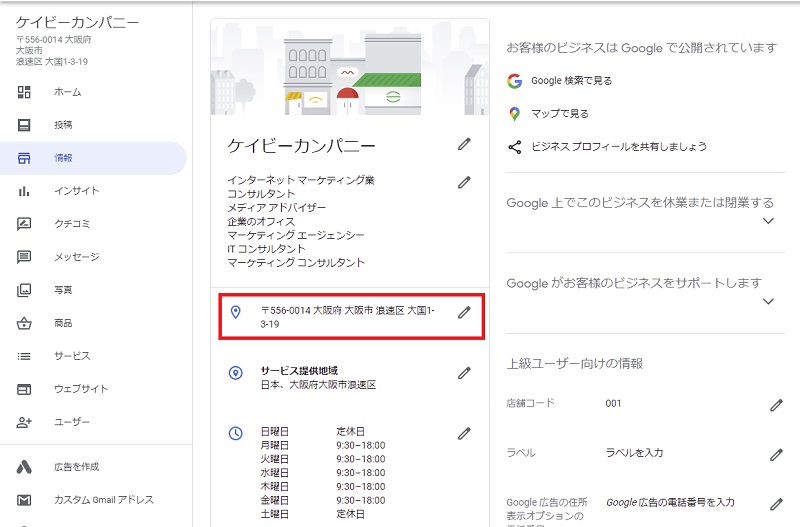The image size is (800, 527).
Task: Click the ホーム dashboard icon in sidebar
Action: (x=24, y=92)
